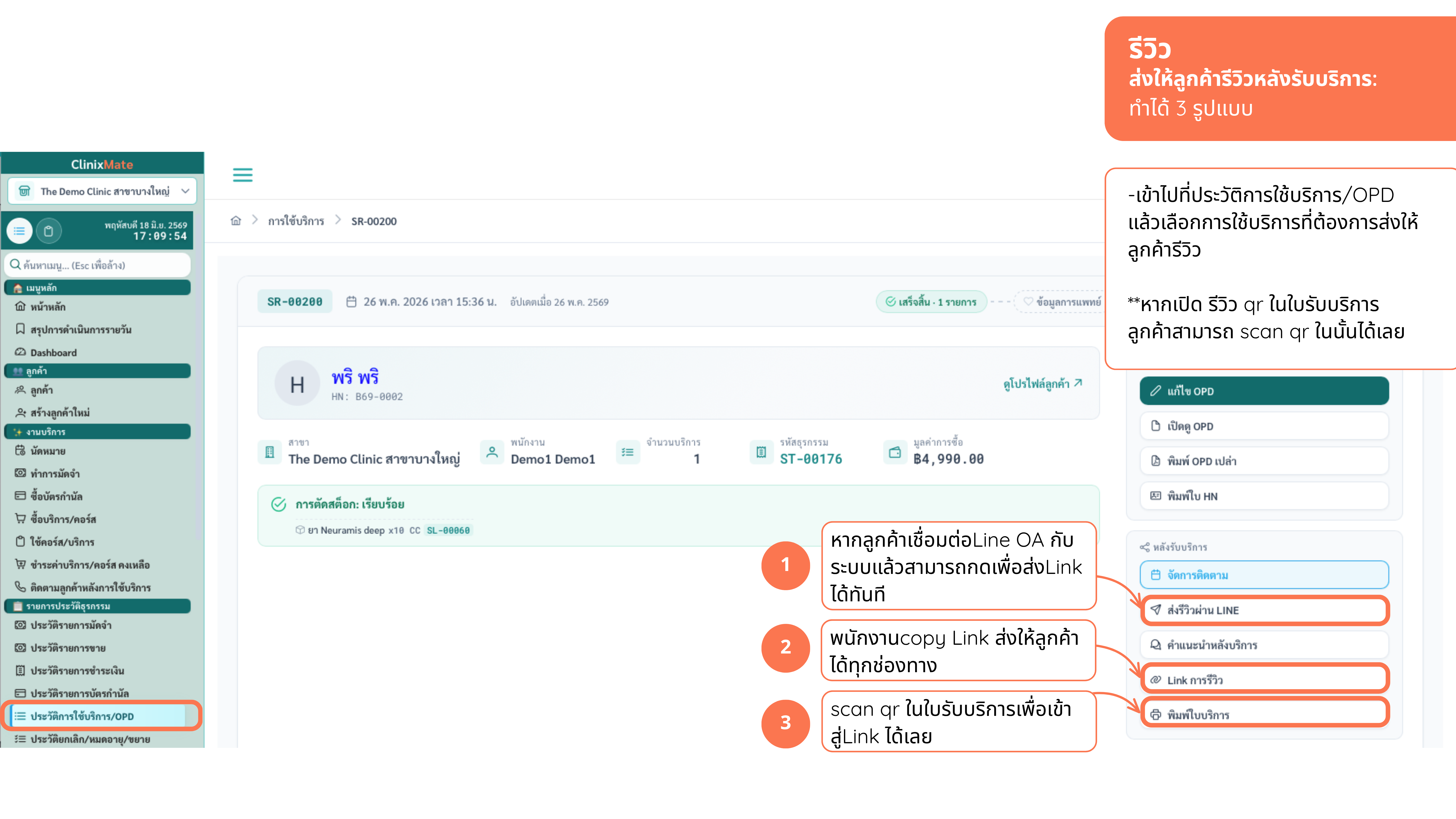Click จัดการติดตาม button
The width and height of the screenshot is (1456, 819).
point(1264,575)
